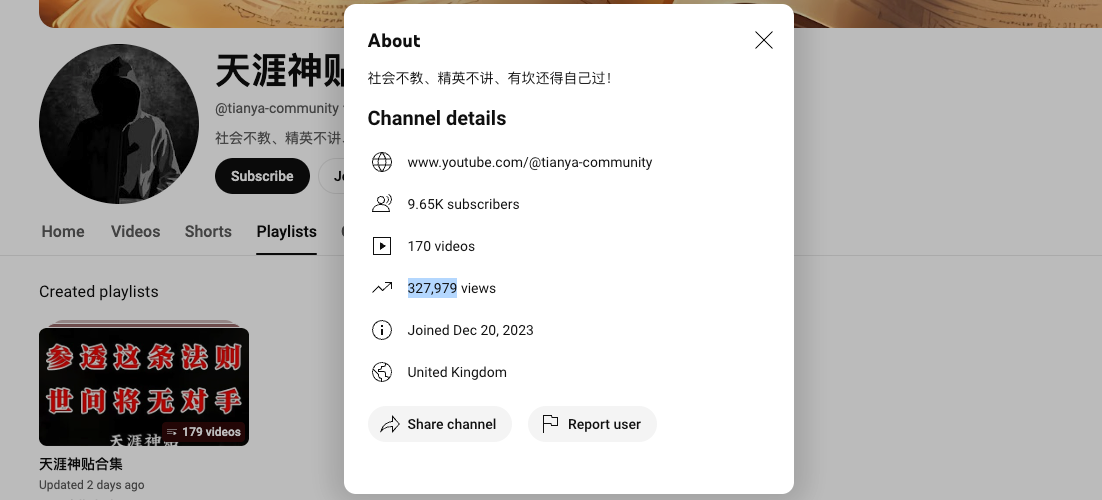
Task: Click the flag icon in Report user
Action: [550, 424]
